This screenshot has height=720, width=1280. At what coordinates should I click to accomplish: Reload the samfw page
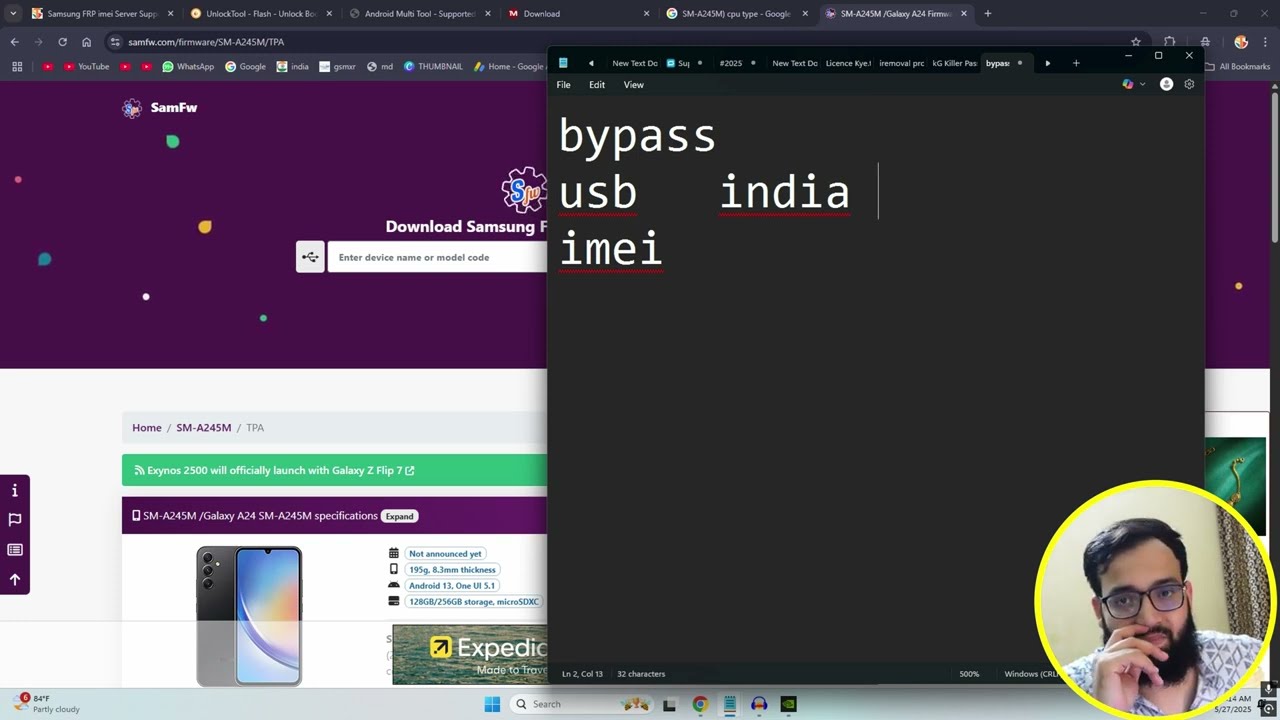(x=62, y=42)
